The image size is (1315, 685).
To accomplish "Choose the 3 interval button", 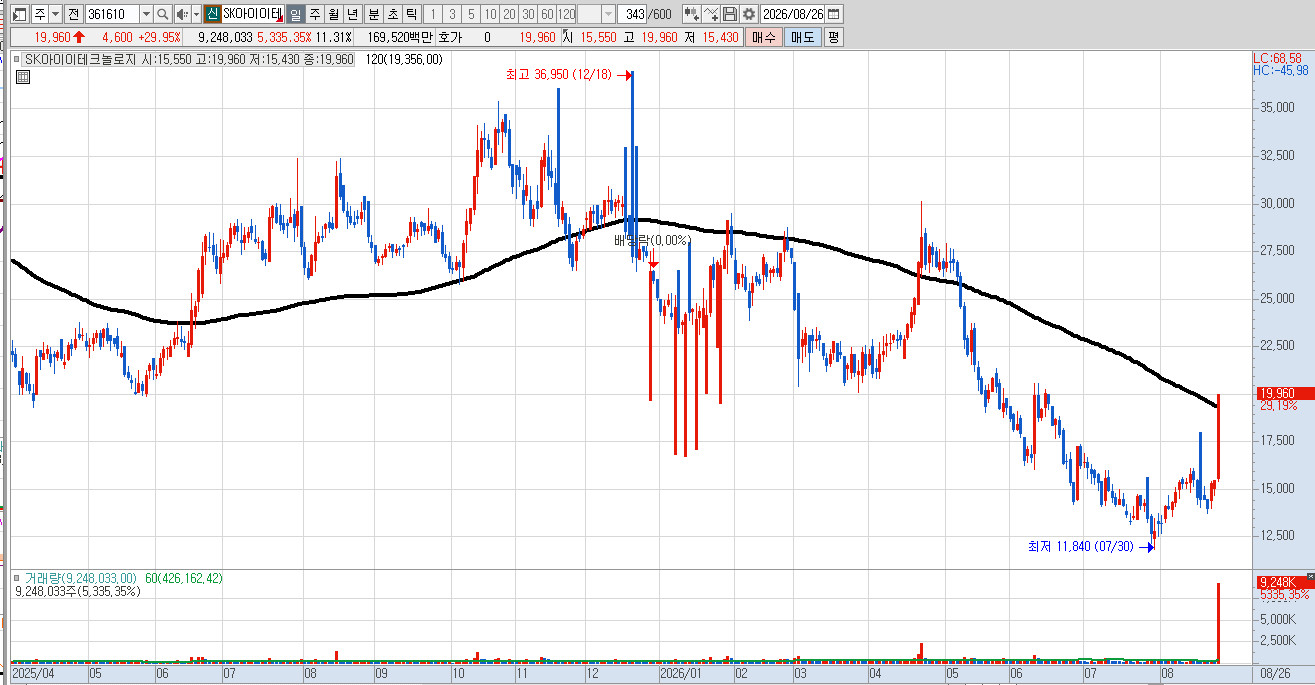I will click(x=452, y=14).
